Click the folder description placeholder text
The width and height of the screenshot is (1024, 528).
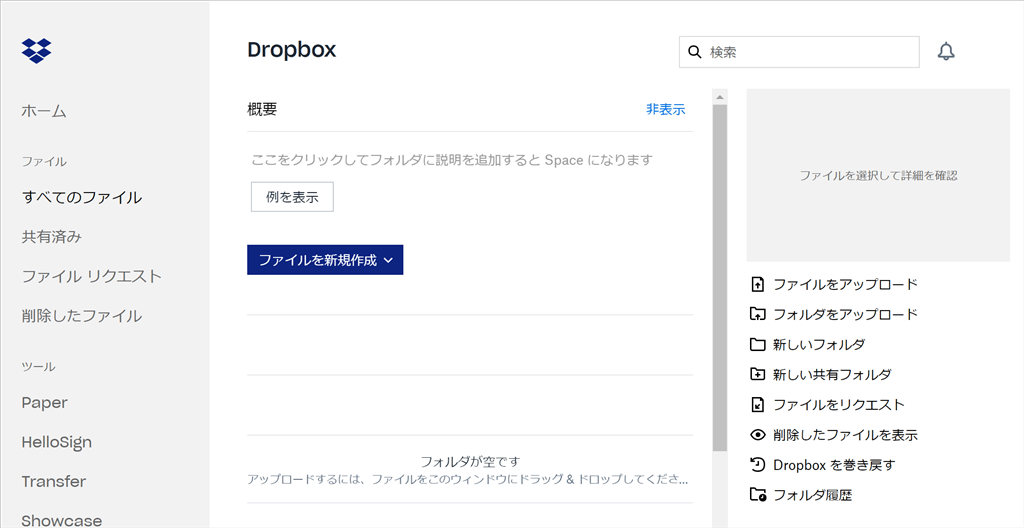452,159
